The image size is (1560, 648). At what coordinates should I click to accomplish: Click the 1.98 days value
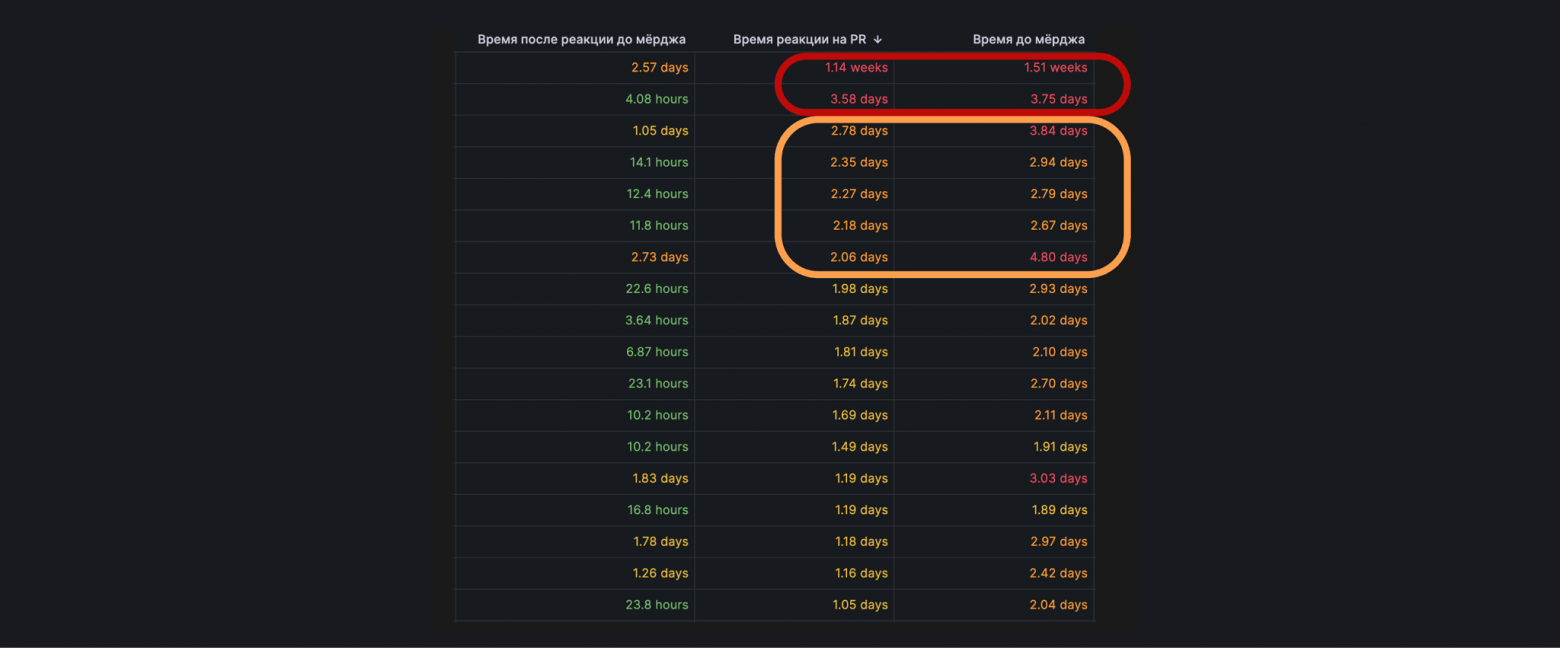(860, 289)
